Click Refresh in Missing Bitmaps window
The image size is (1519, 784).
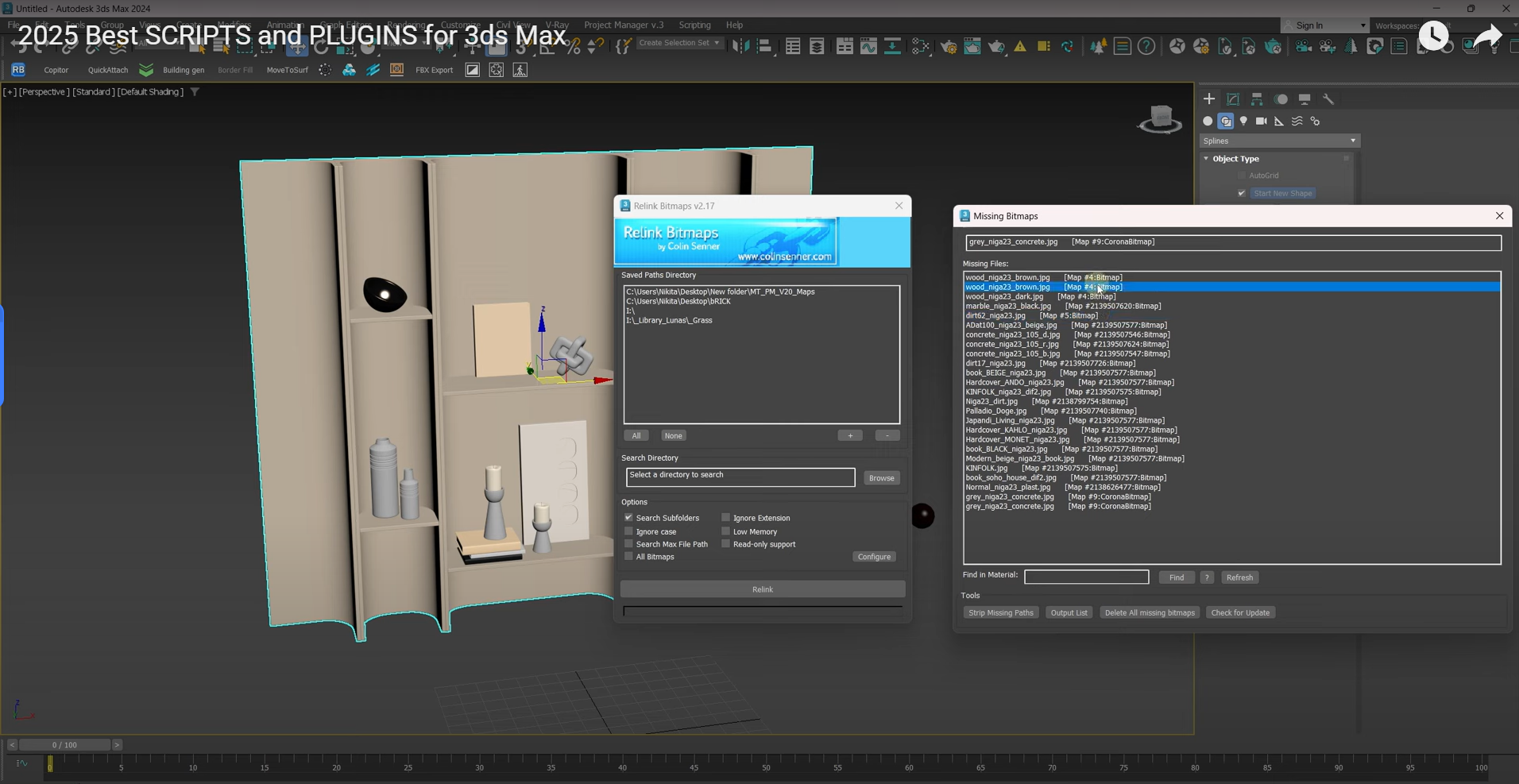coord(1239,577)
